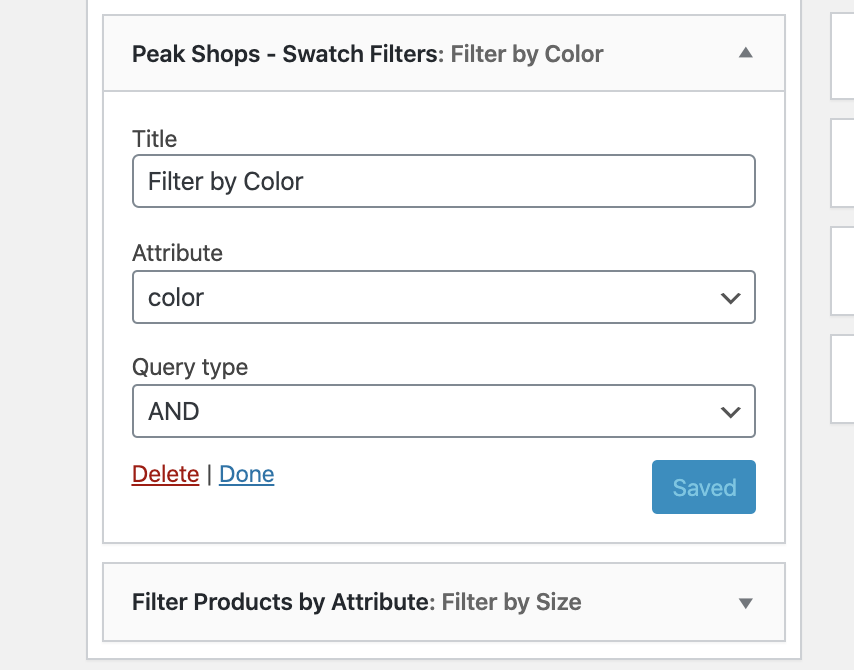Click the Title field containing Filter by Color
Screen dimensions: 854x670
[x=443, y=181]
